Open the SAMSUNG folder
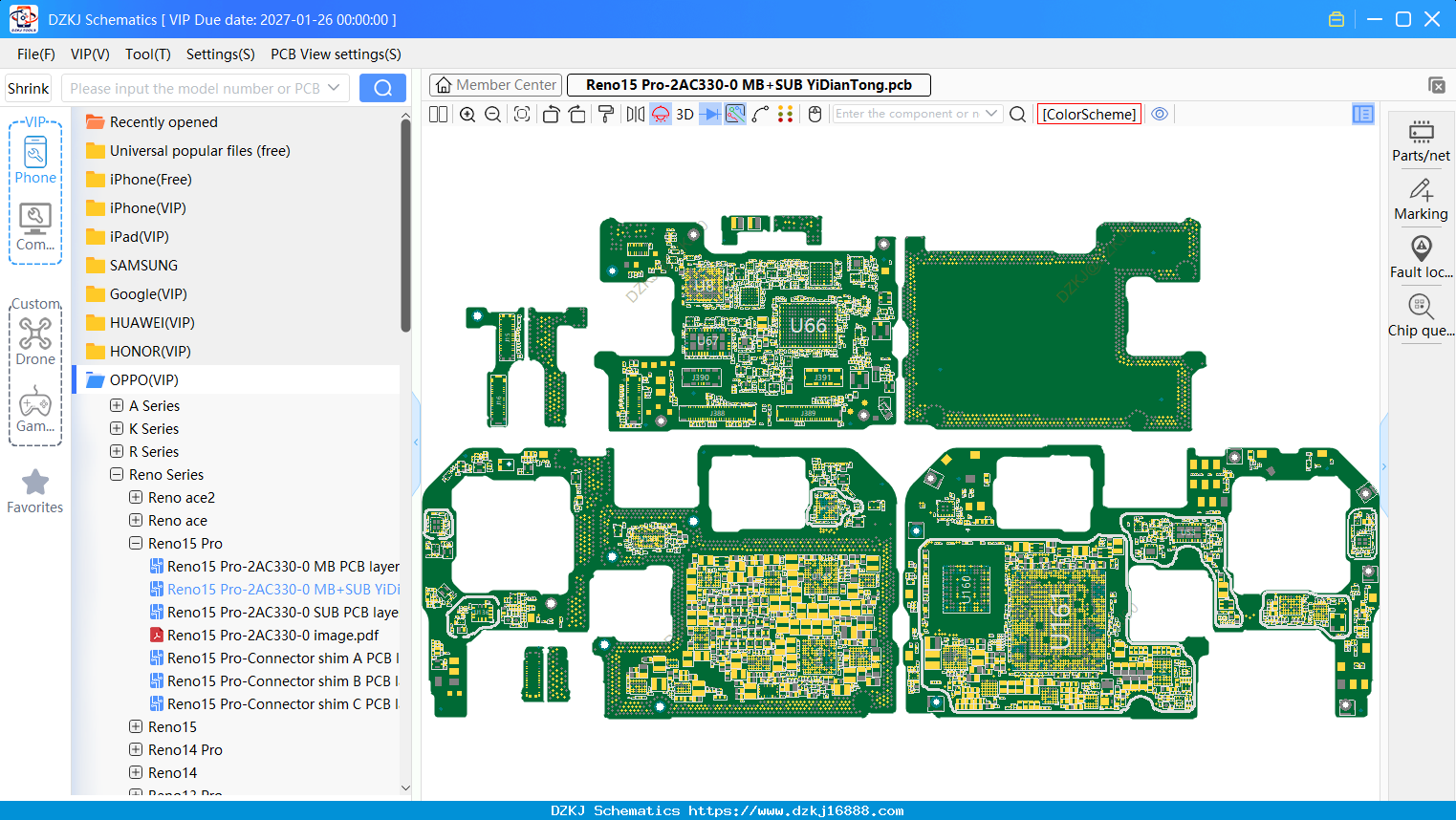 coord(143,265)
